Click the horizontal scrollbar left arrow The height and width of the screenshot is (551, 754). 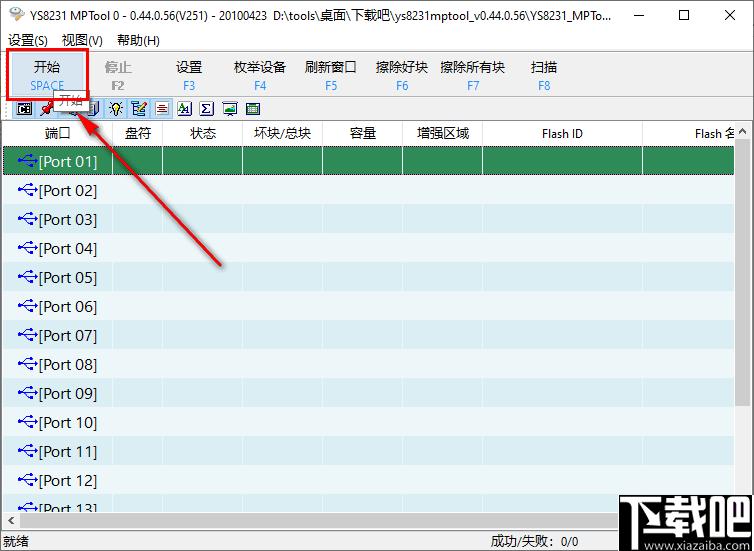[11, 520]
